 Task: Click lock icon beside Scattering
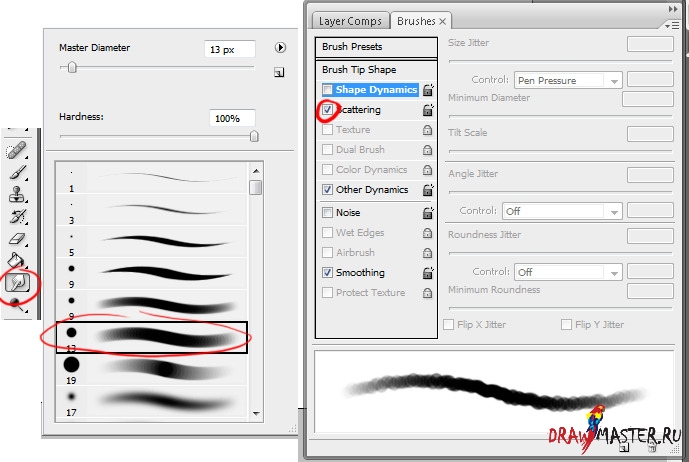428,110
